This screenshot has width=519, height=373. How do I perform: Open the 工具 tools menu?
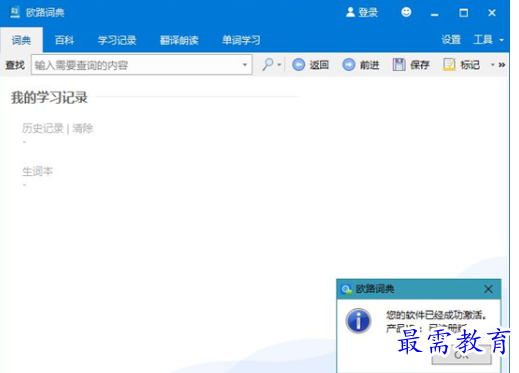[488, 40]
